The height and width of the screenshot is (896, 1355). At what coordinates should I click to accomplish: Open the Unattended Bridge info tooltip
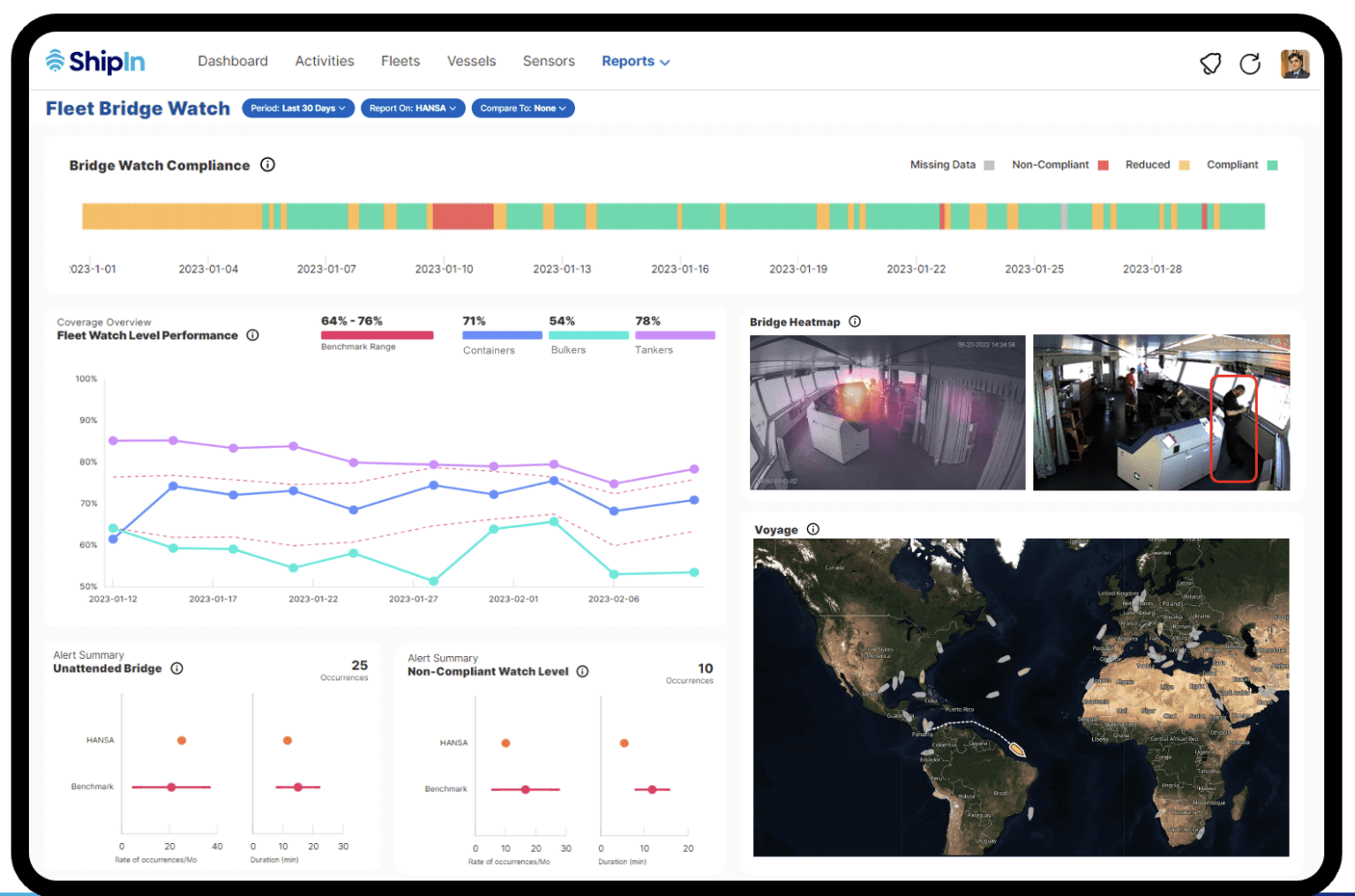tap(177, 668)
